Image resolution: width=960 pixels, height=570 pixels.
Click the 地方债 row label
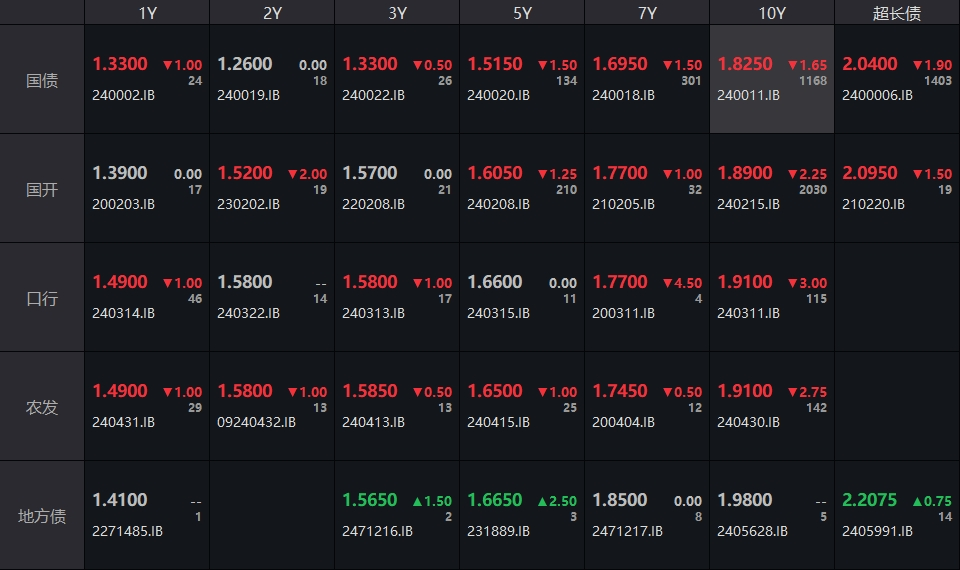click(x=42, y=516)
